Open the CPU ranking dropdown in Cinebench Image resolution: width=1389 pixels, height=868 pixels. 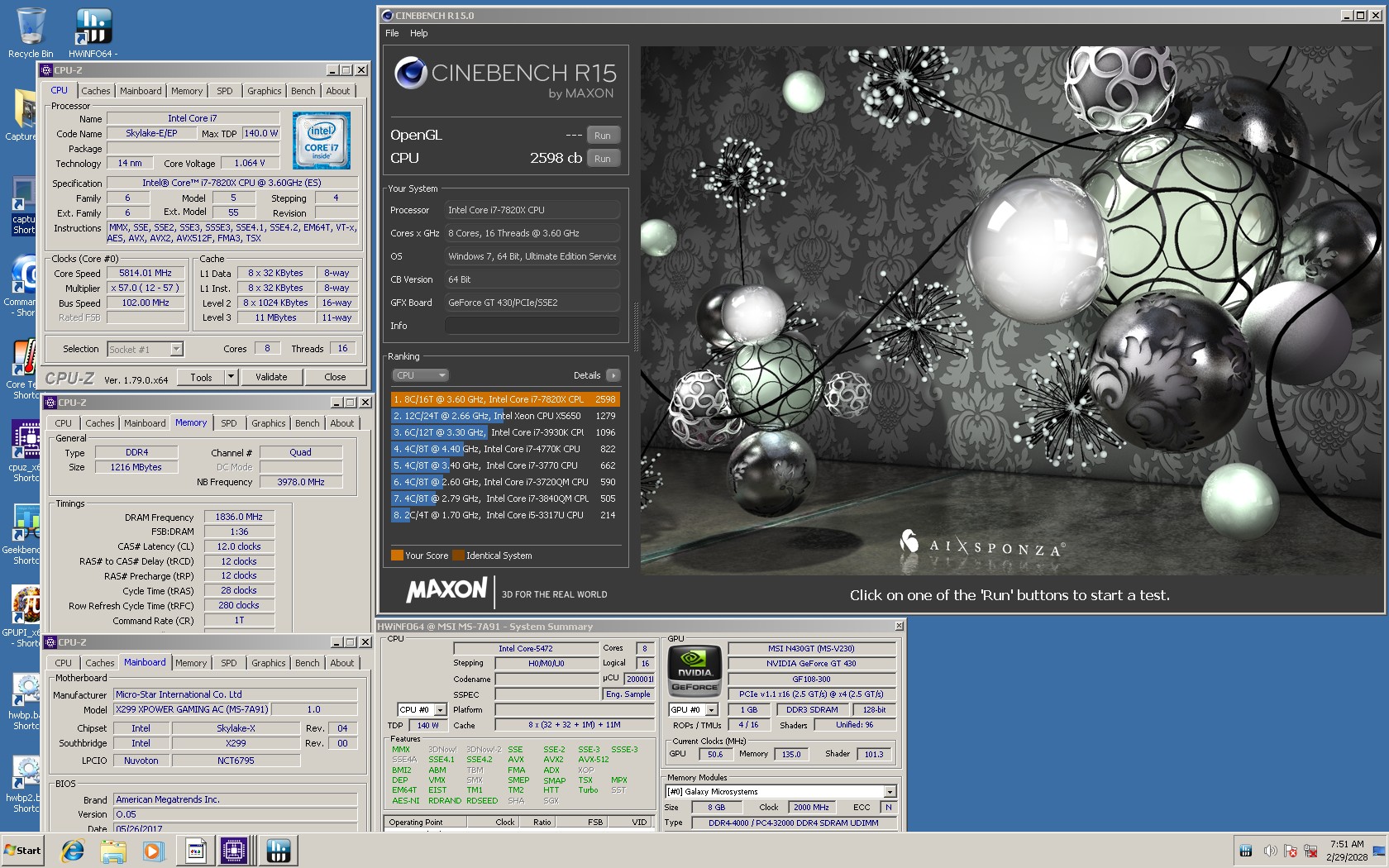click(420, 375)
